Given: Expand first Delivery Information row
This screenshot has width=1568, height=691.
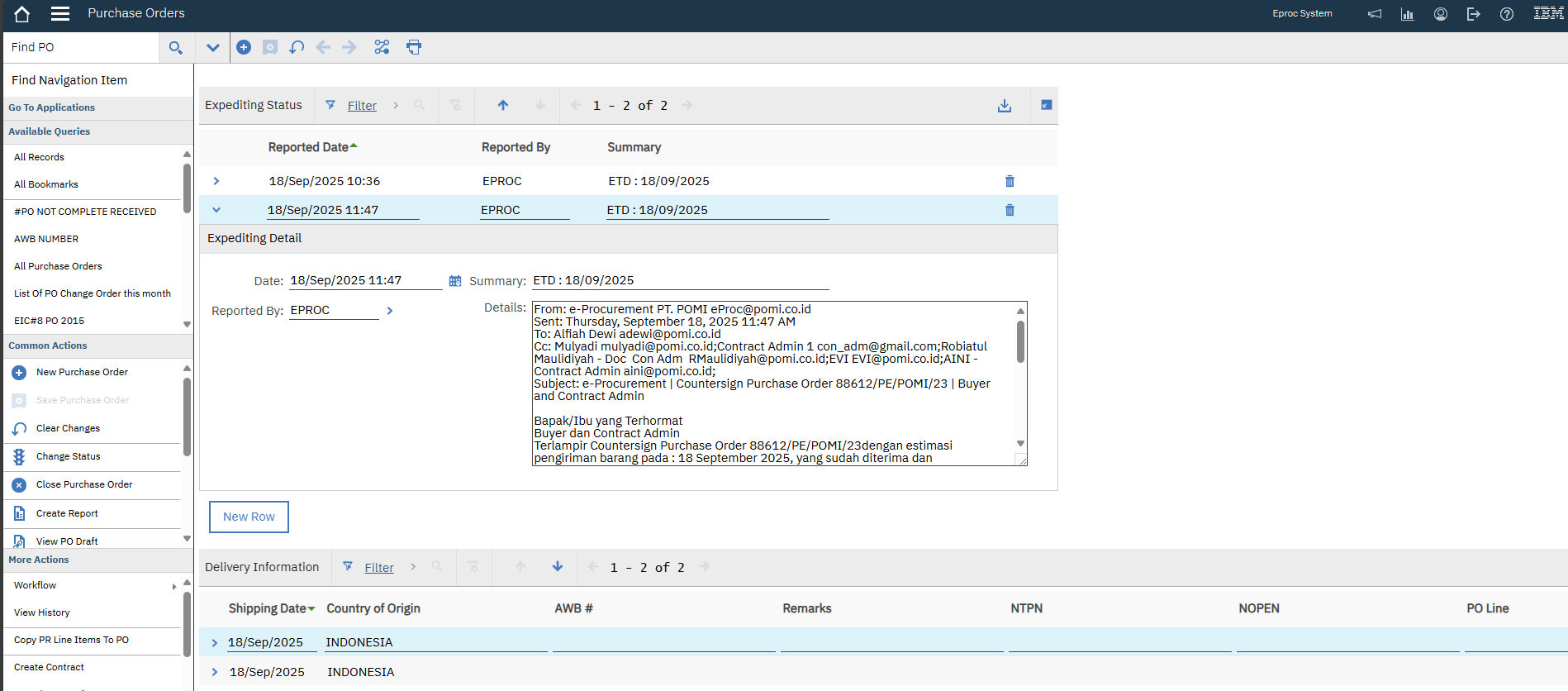Looking at the screenshot, I should 215,643.
